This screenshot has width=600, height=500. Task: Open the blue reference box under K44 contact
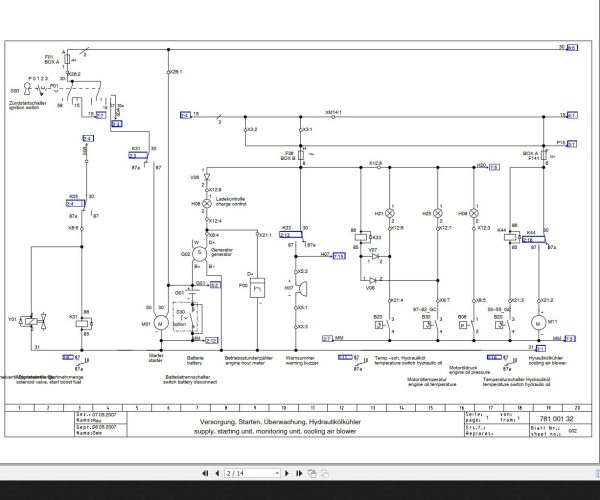[x=534, y=239]
